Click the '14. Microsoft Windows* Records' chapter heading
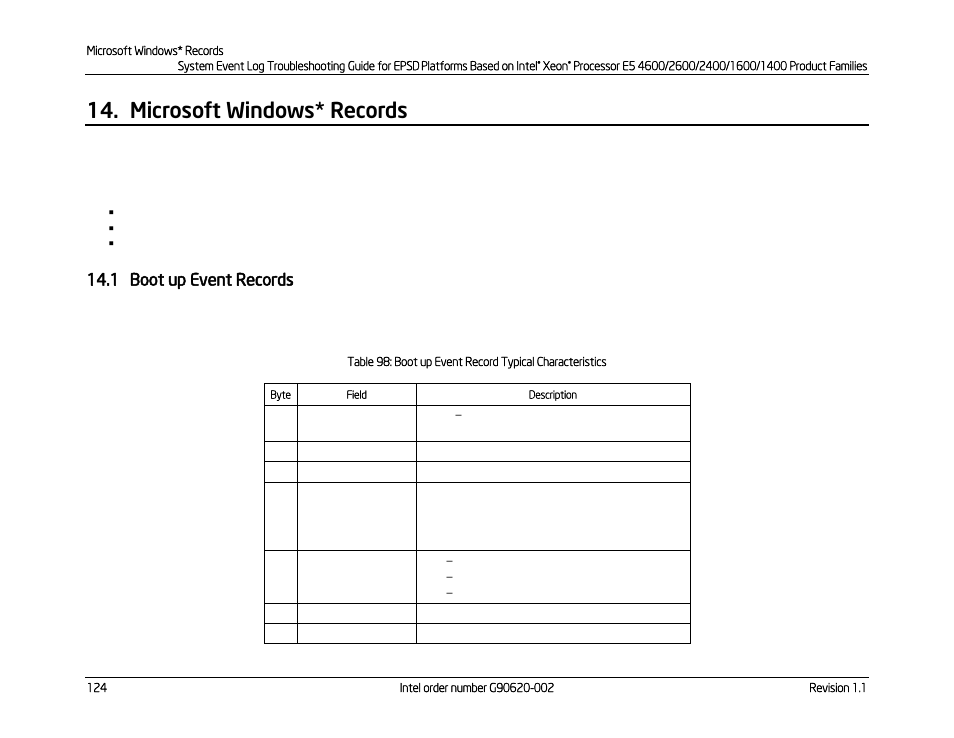This screenshot has width=954, height=738. [247, 110]
